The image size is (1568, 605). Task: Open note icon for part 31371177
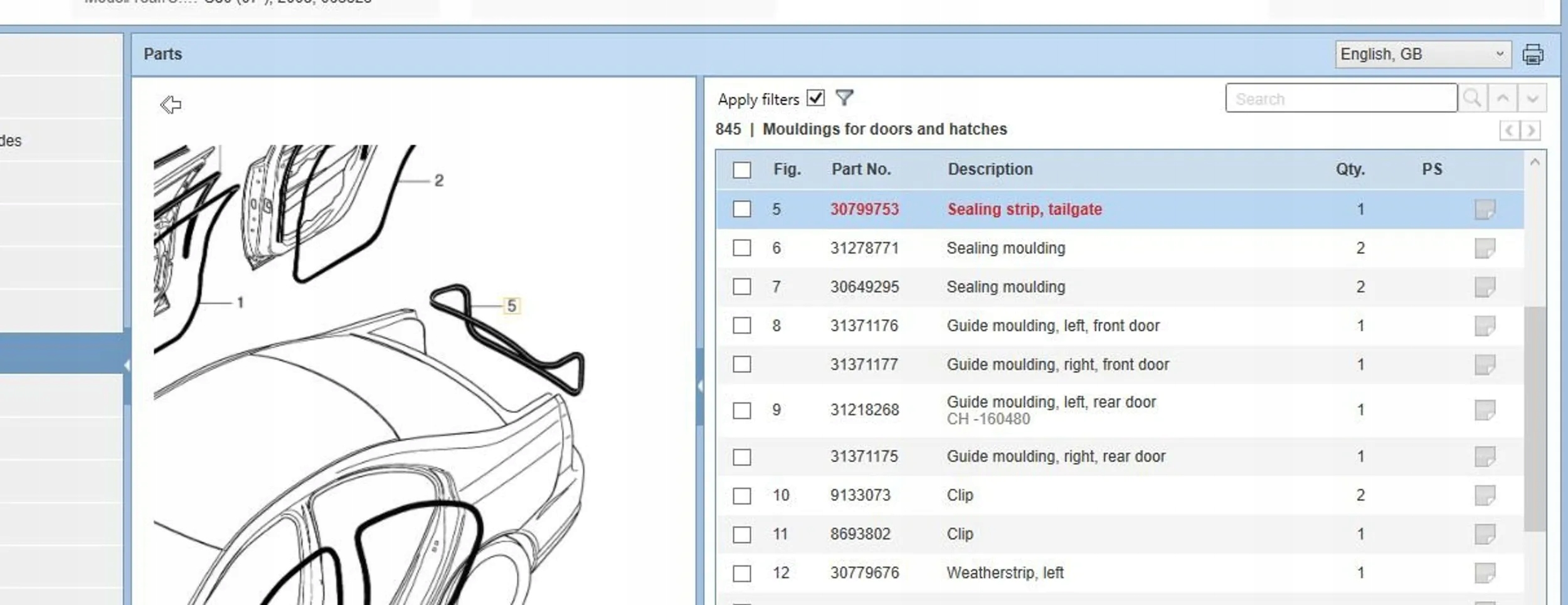pyautogui.click(x=1485, y=365)
